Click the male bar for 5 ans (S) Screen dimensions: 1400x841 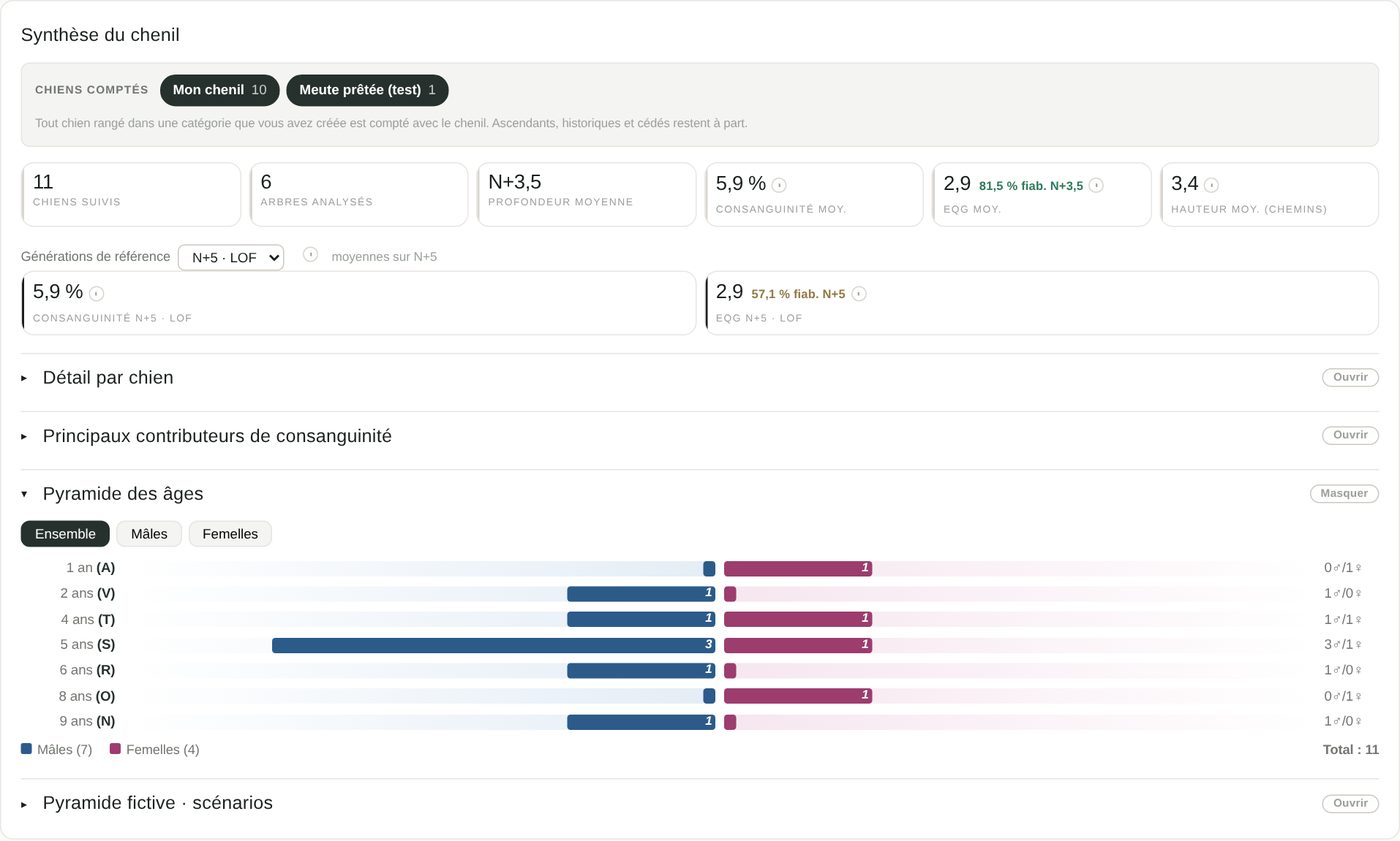coord(494,645)
